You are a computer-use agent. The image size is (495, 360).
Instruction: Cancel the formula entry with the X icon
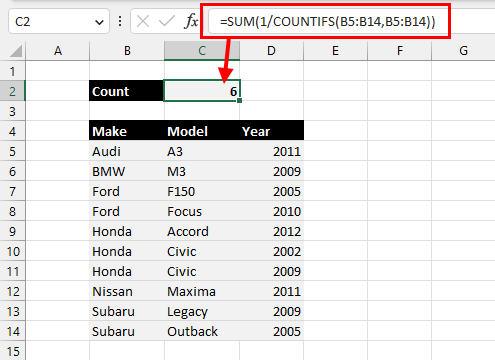tap(143, 22)
